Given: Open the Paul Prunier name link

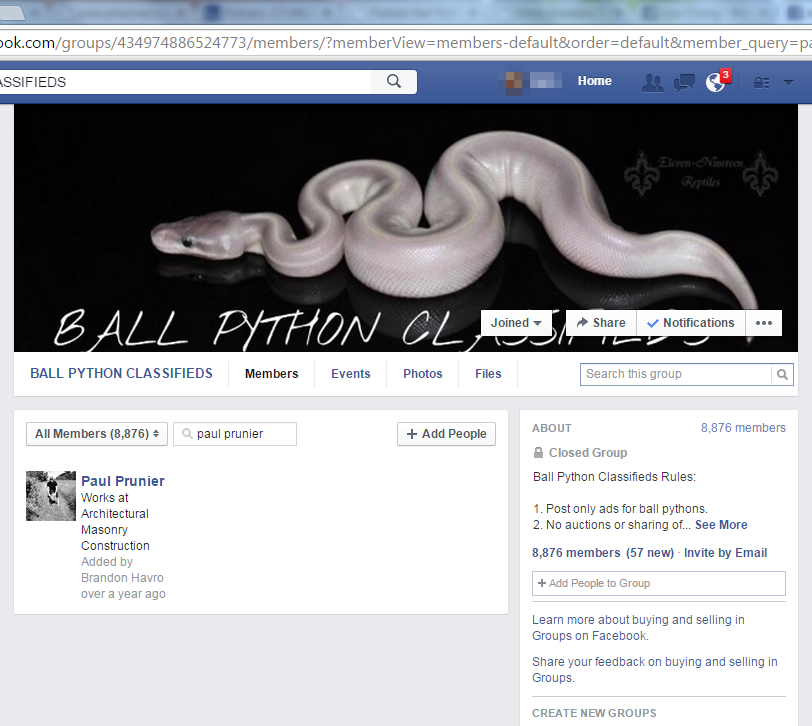Looking at the screenshot, I should pyautogui.click(x=123, y=481).
